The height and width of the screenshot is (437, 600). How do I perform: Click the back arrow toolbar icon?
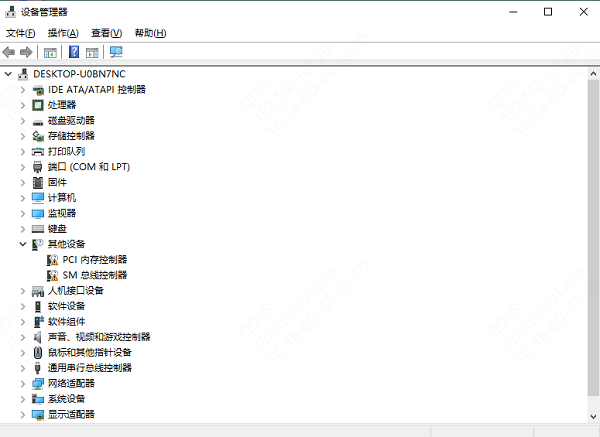(9, 52)
